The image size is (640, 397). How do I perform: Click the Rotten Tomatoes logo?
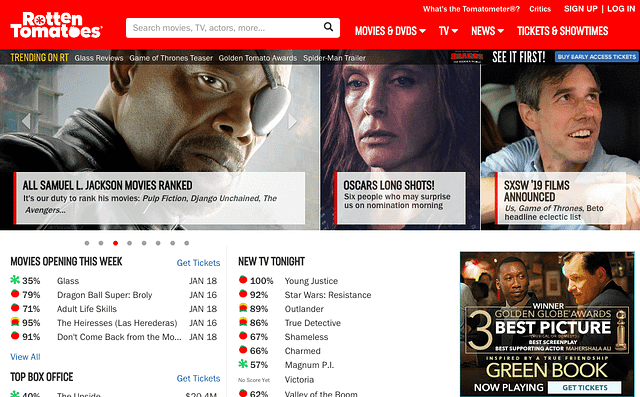(56, 25)
